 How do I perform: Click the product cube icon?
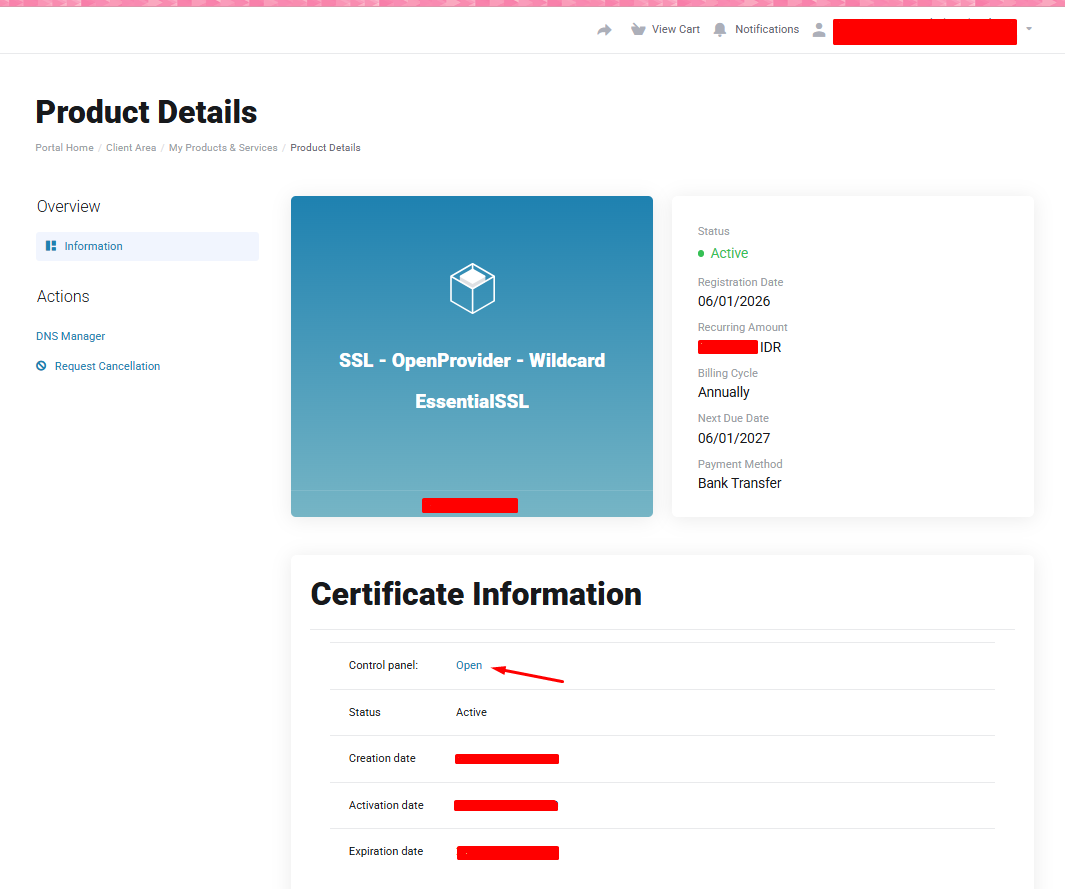coord(472,289)
